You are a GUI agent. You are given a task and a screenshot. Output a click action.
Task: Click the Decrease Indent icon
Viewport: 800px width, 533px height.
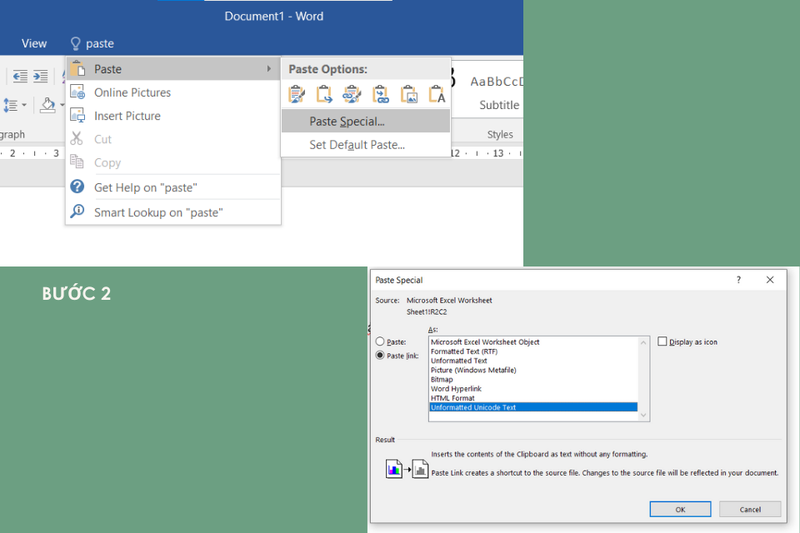click(x=19, y=77)
